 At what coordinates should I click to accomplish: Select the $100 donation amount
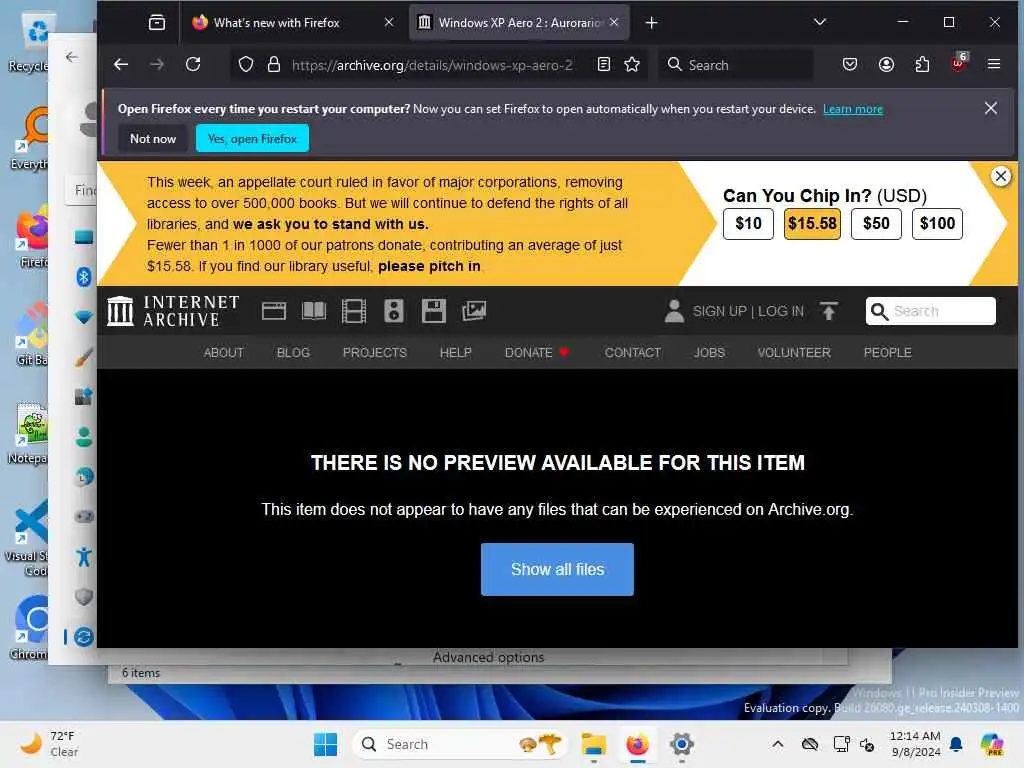click(937, 224)
